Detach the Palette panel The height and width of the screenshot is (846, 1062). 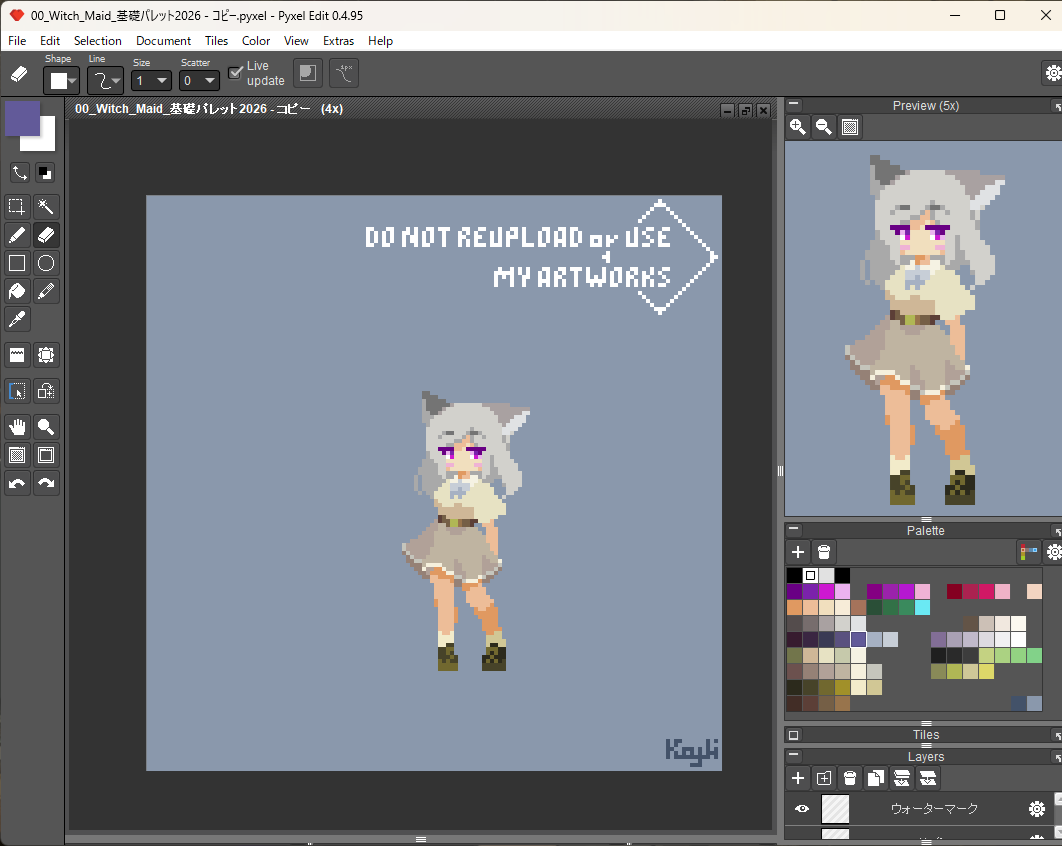1057,530
